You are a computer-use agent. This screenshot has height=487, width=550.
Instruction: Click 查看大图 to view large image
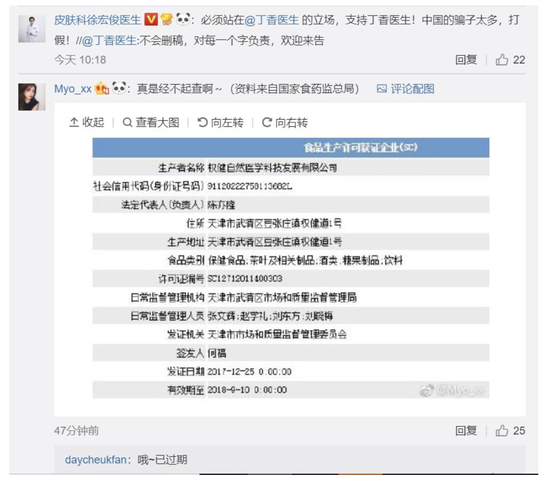[151, 122]
